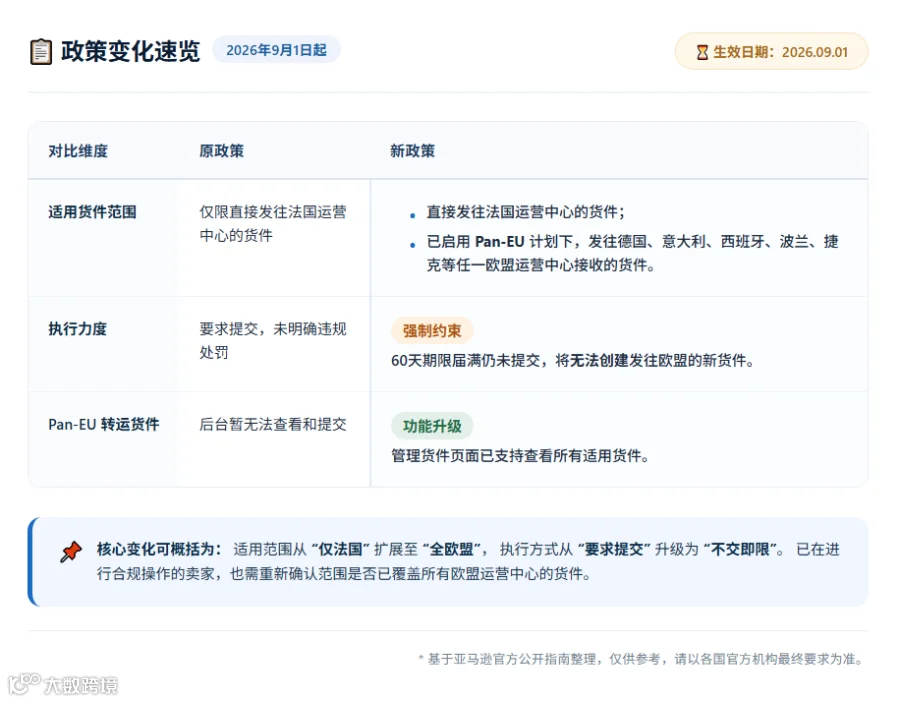
Task: Click the hourglass icon in 生效日期 badge
Action: point(702,52)
